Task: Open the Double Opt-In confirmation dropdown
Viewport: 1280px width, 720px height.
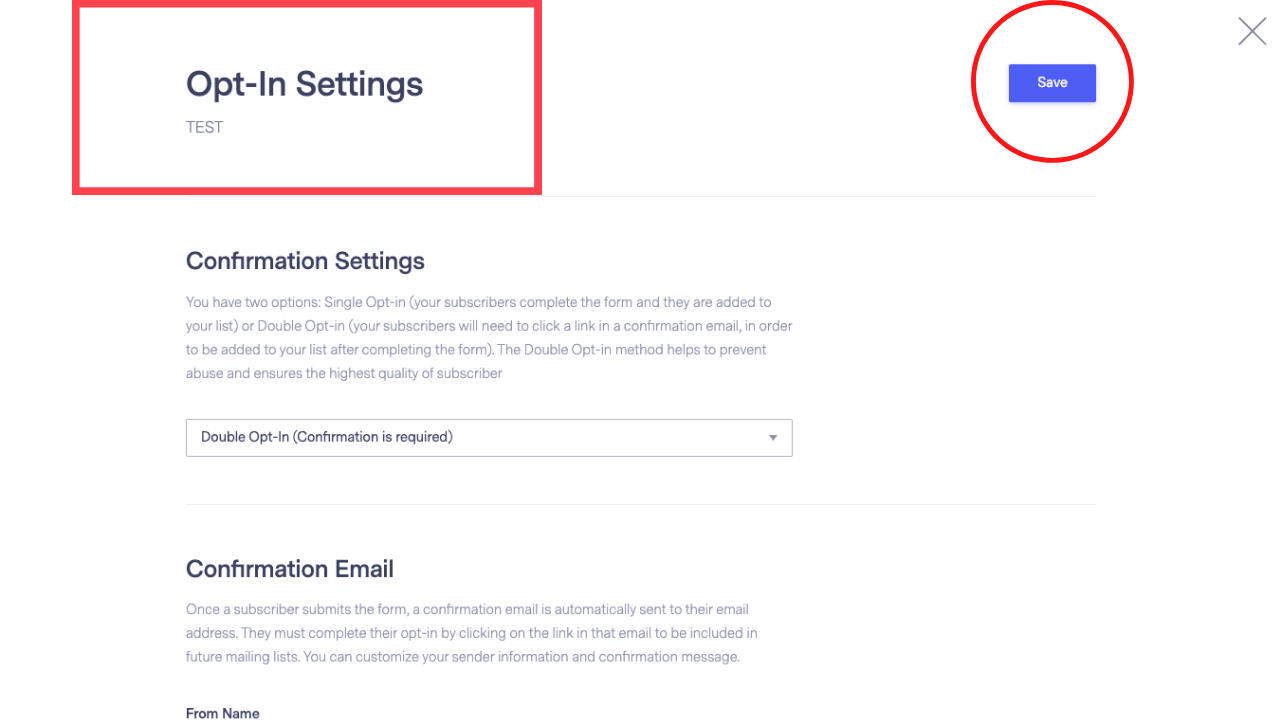Action: click(489, 438)
